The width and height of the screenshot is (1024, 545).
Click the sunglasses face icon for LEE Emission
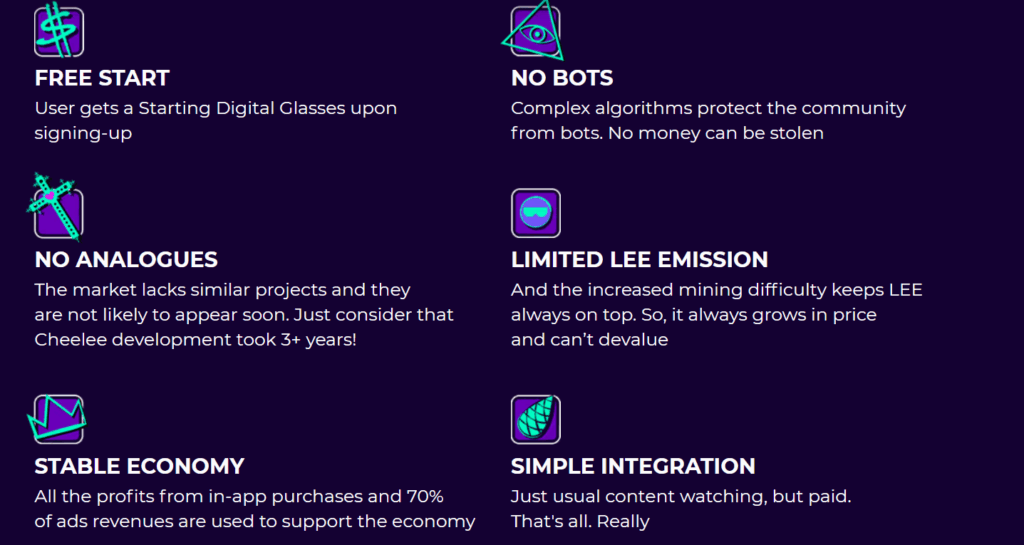point(535,213)
